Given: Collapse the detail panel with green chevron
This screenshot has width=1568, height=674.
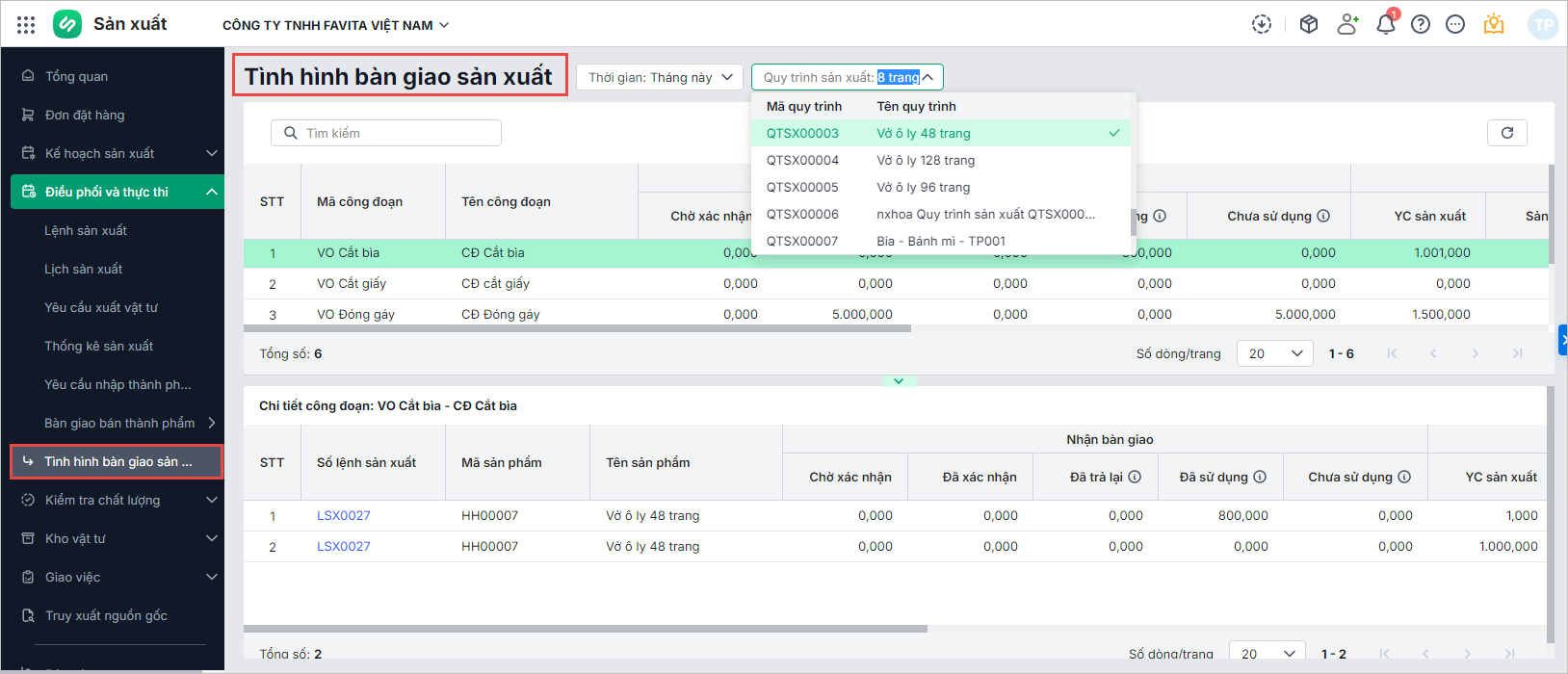Looking at the screenshot, I should [x=898, y=381].
